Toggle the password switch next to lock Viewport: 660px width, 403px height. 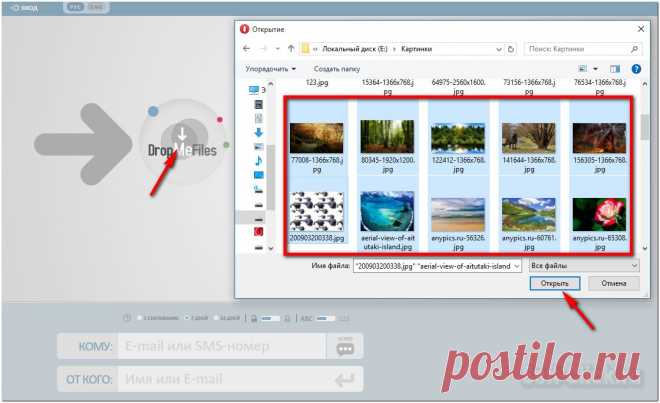270,318
